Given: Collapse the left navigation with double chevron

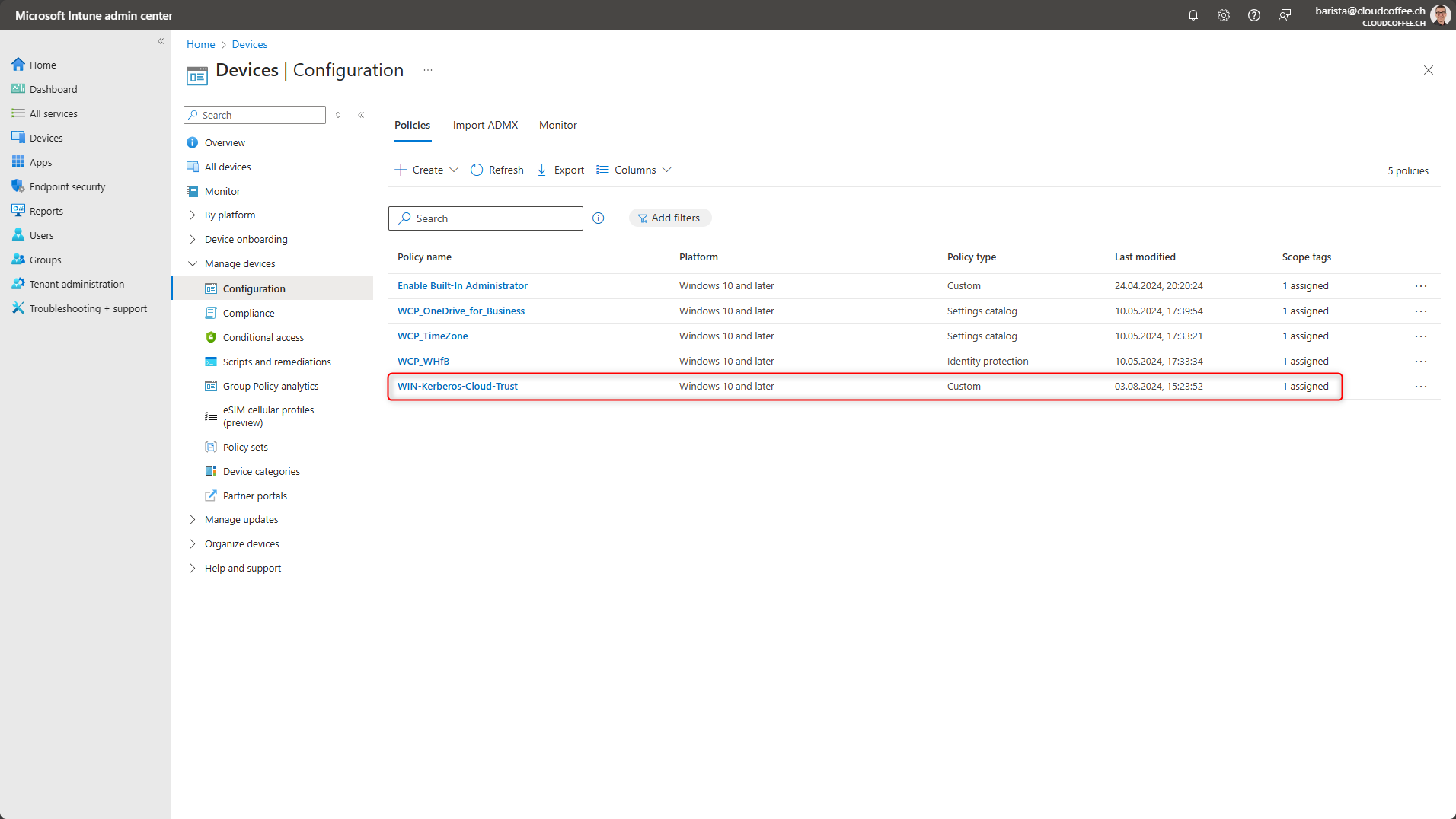Looking at the screenshot, I should click(x=161, y=41).
